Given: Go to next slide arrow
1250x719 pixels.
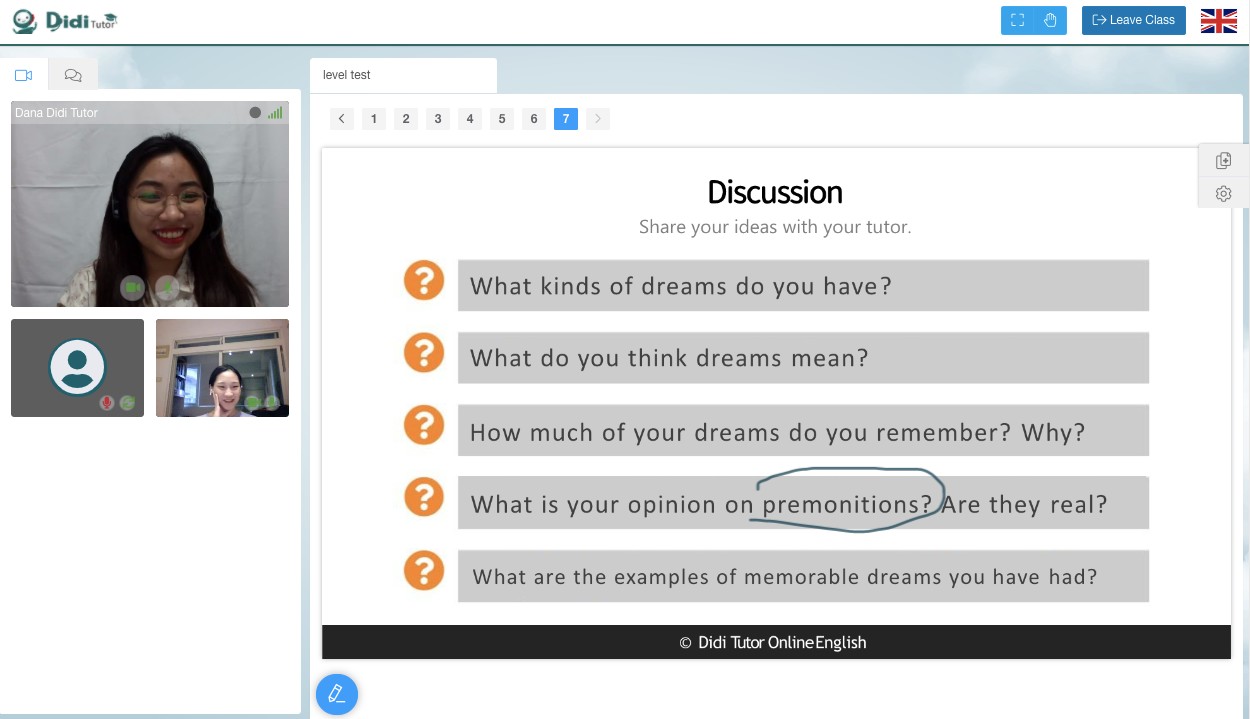Looking at the screenshot, I should [x=598, y=119].
